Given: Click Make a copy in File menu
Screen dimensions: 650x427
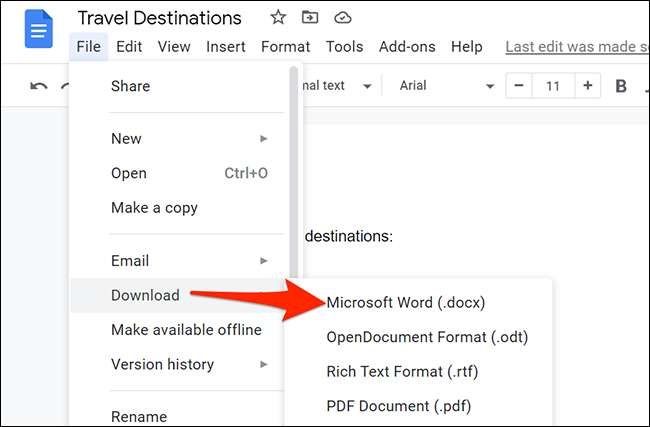Looking at the screenshot, I should coord(154,208).
